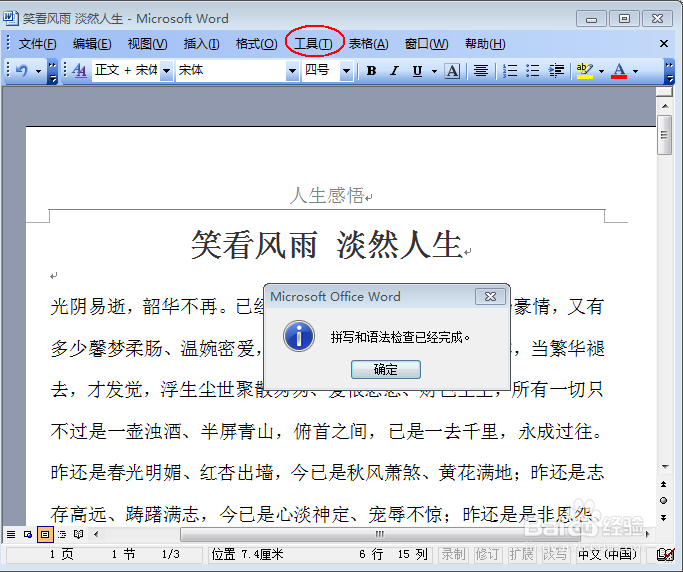The image size is (683, 572).
Task: Click 中文(中国) language indicator
Action: 607,554
